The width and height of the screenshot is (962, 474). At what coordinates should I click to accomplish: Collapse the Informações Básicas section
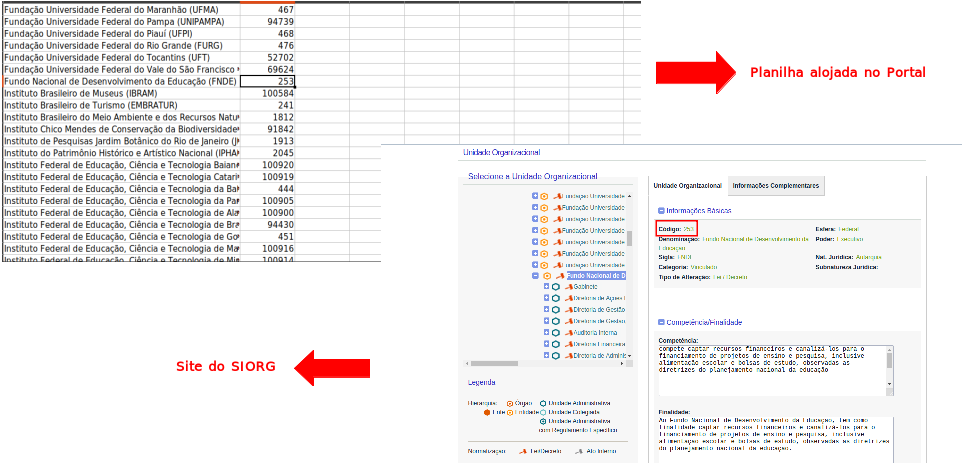pyautogui.click(x=661, y=211)
